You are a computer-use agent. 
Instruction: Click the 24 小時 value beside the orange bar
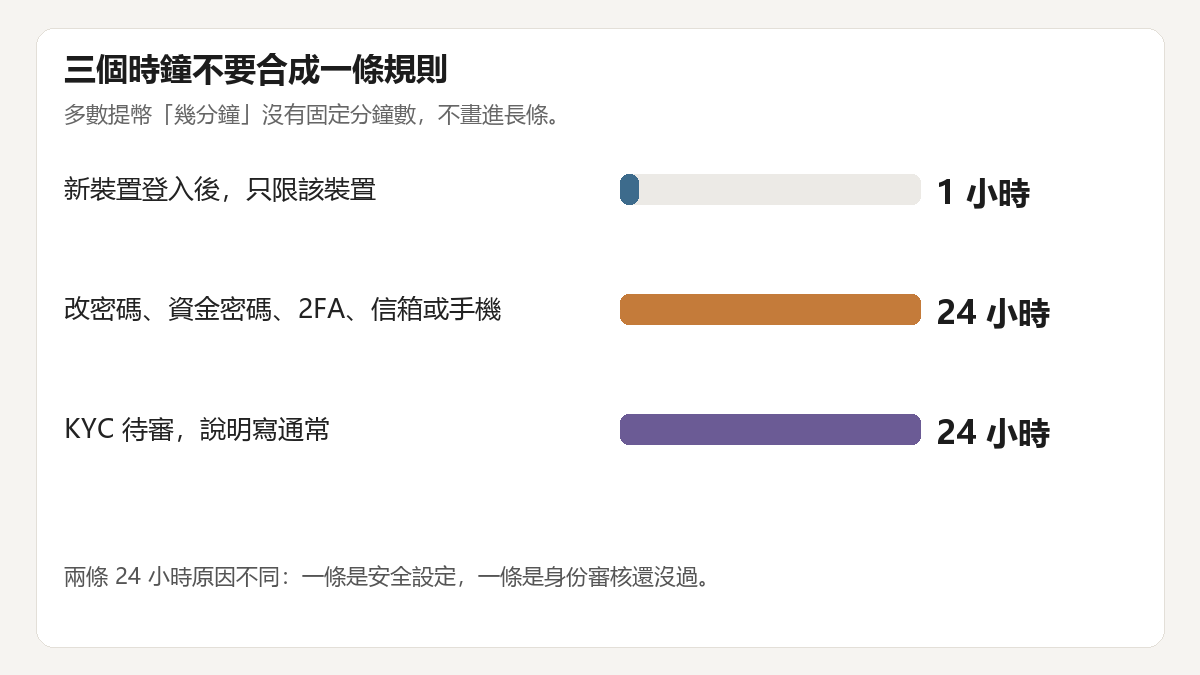tap(993, 313)
